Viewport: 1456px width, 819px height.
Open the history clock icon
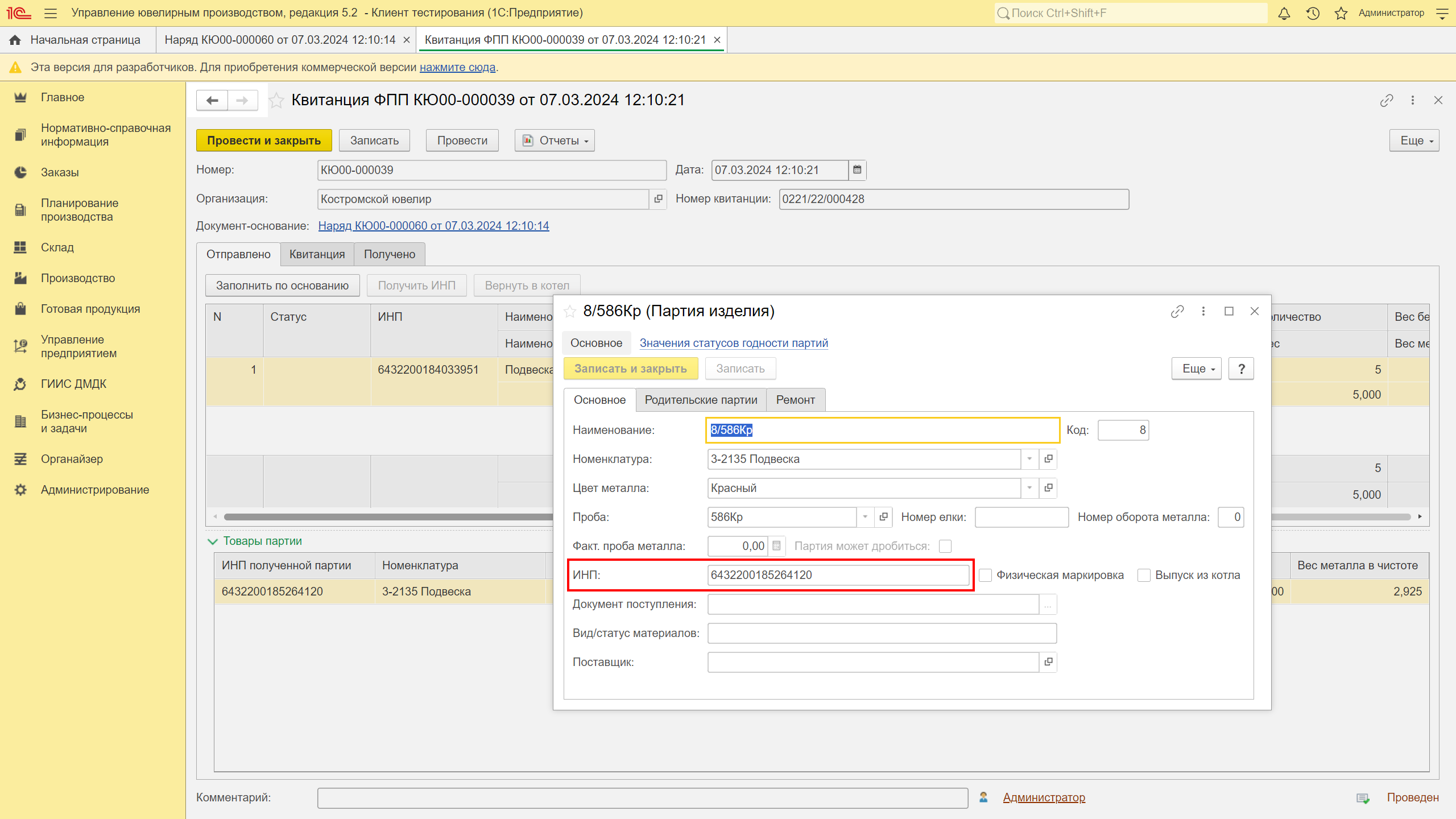[1313, 13]
